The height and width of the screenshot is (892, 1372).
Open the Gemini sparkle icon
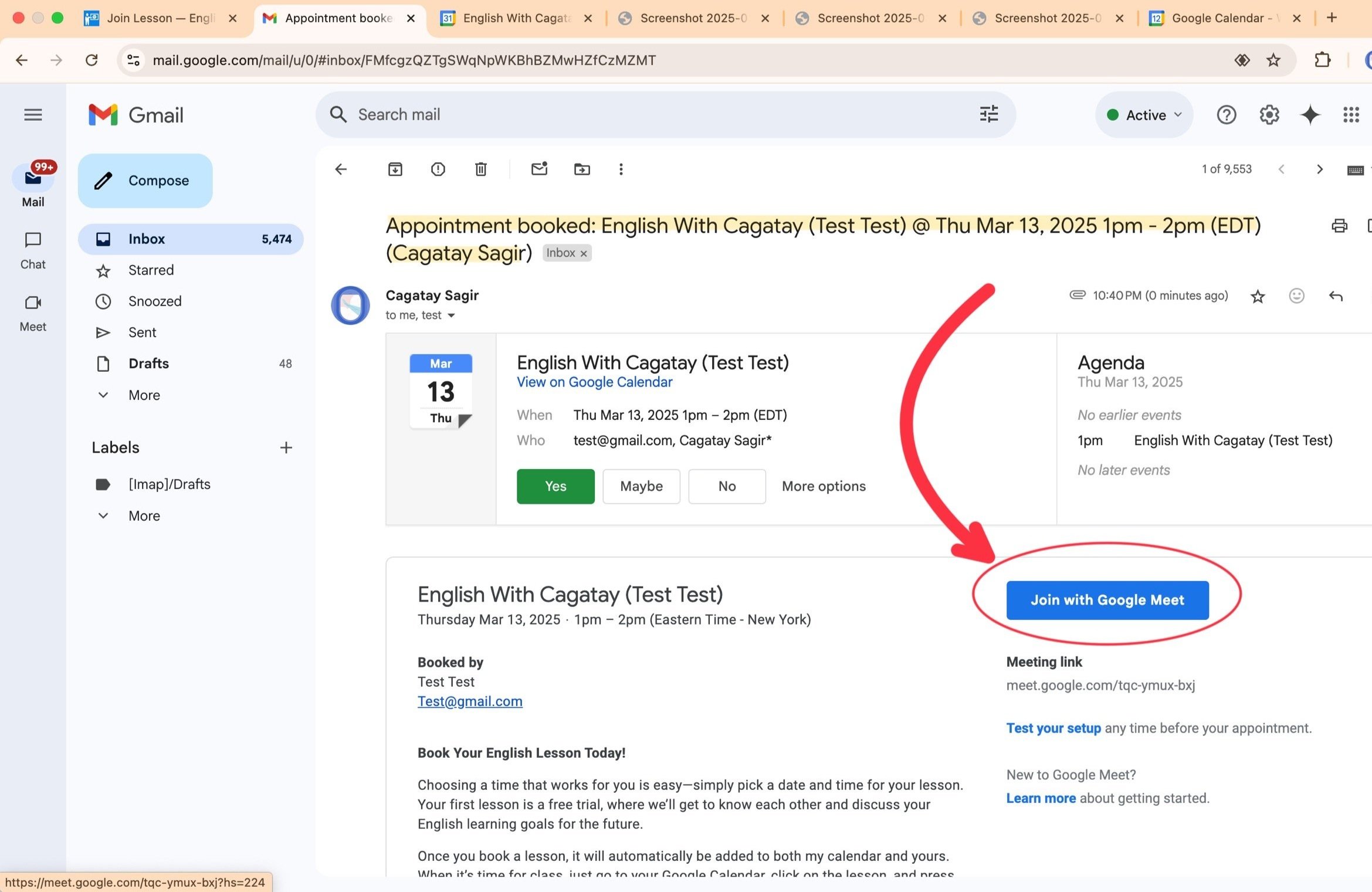[x=1310, y=115]
